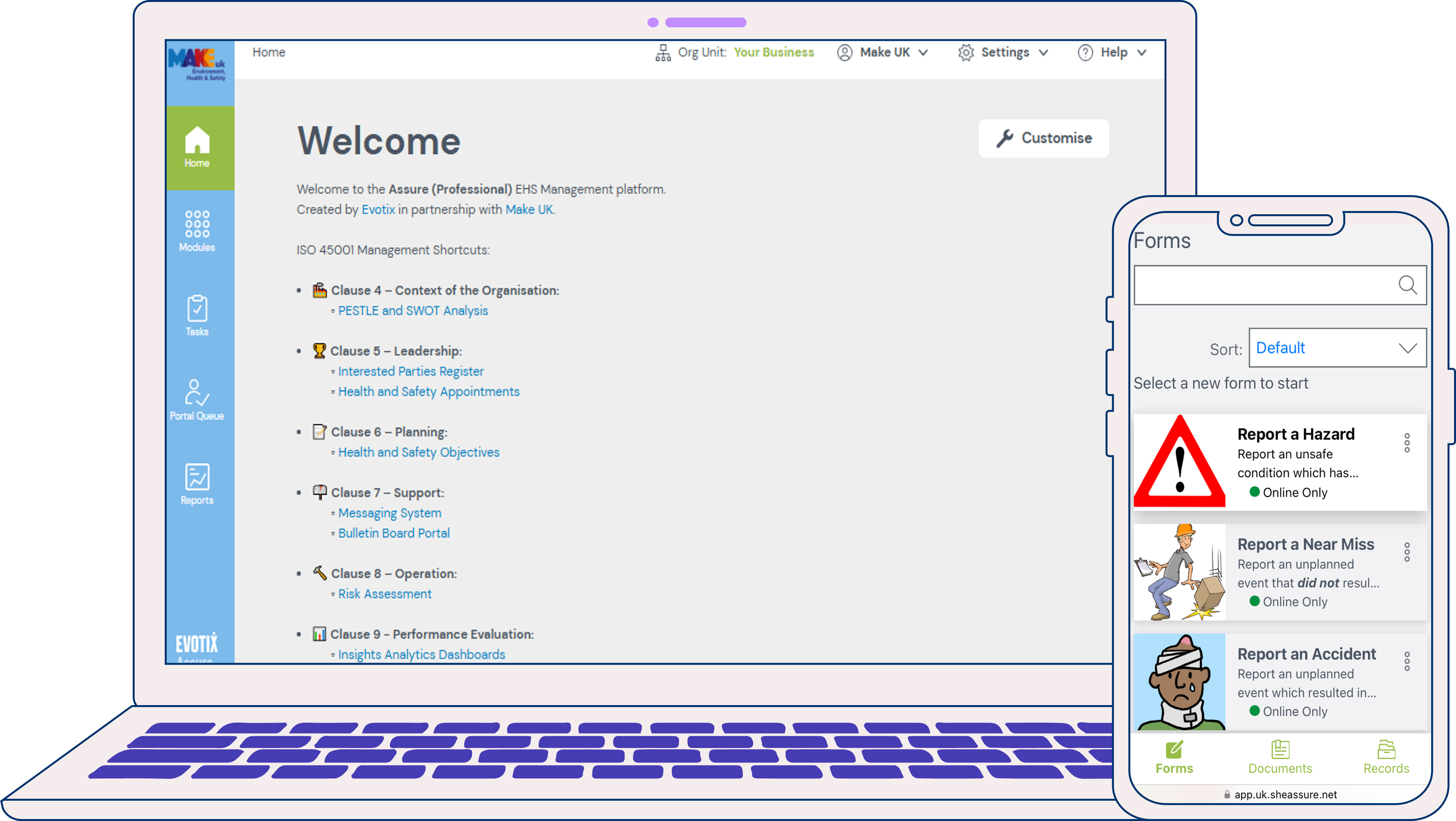Open Reports from the sidebar

(196, 483)
